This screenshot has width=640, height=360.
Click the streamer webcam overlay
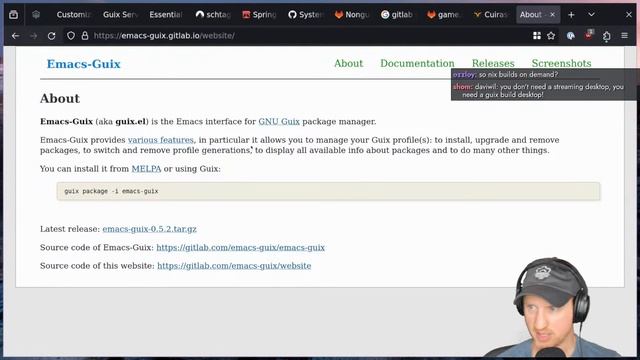551,308
